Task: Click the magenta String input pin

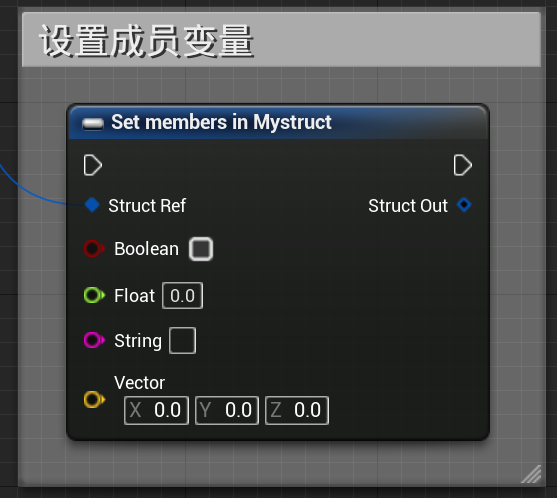Action: [x=94, y=340]
